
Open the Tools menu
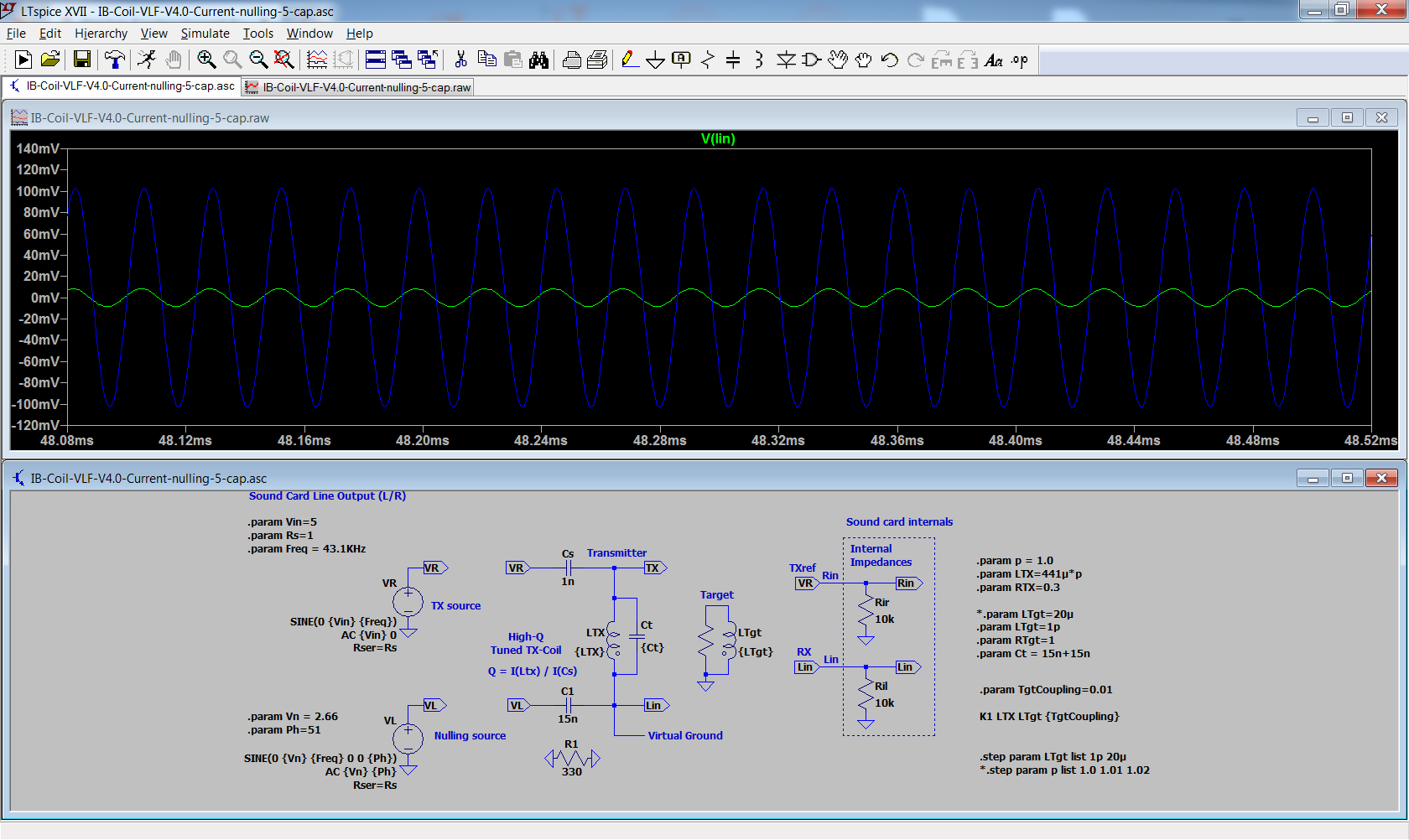[258, 34]
